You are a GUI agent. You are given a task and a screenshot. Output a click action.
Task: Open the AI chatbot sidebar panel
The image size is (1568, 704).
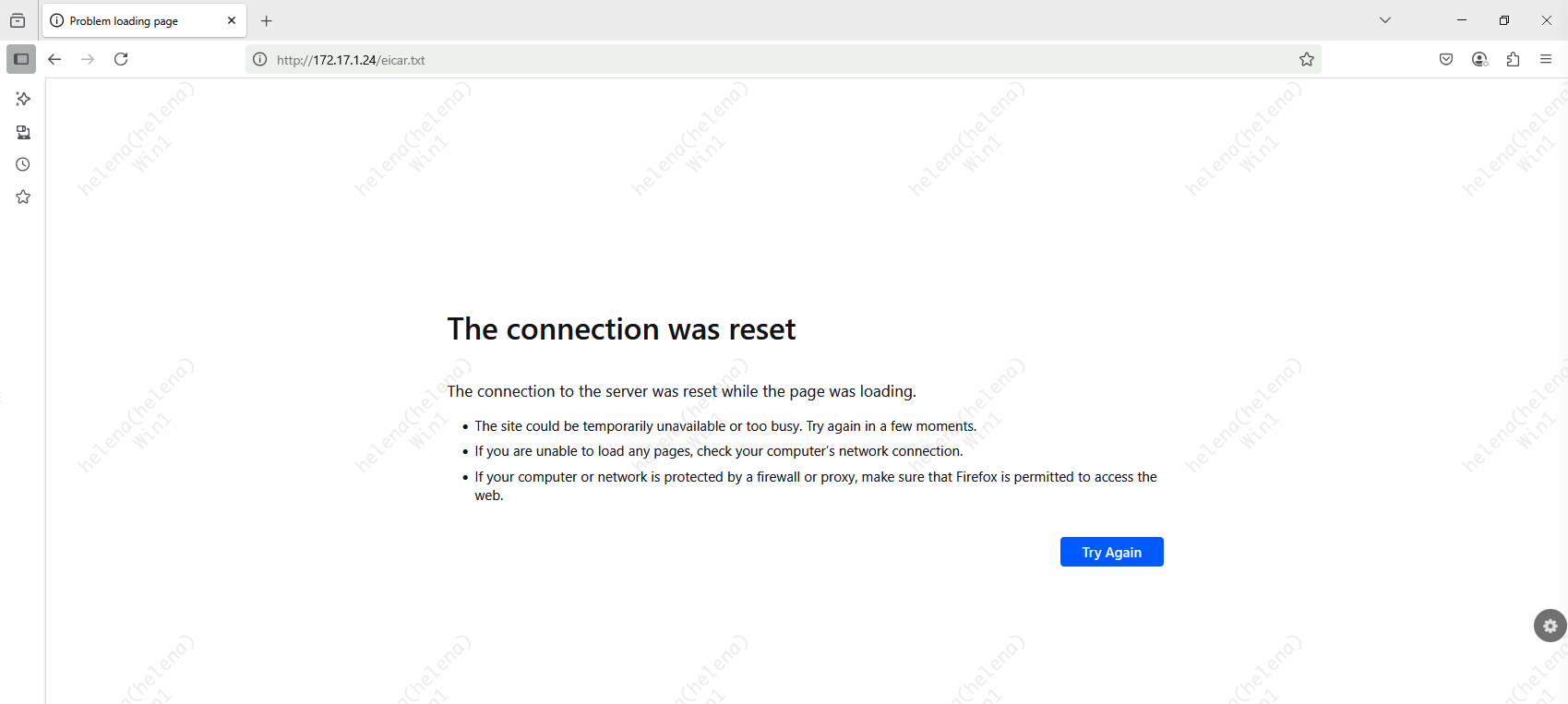click(23, 99)
